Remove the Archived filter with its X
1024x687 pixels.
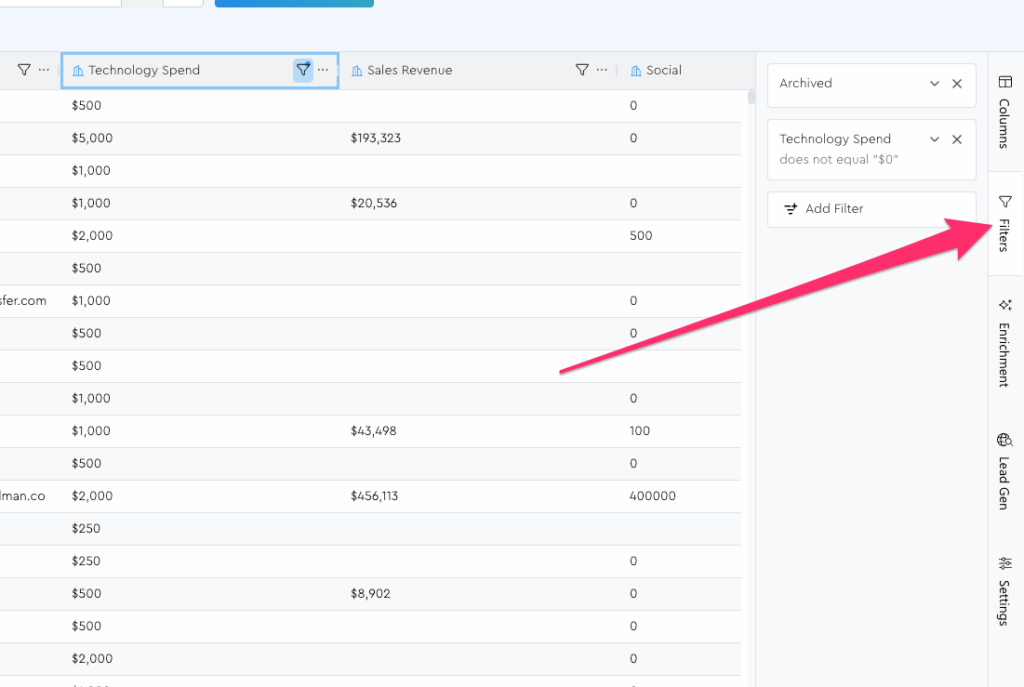pyautogui.click(x=957, y=84)
